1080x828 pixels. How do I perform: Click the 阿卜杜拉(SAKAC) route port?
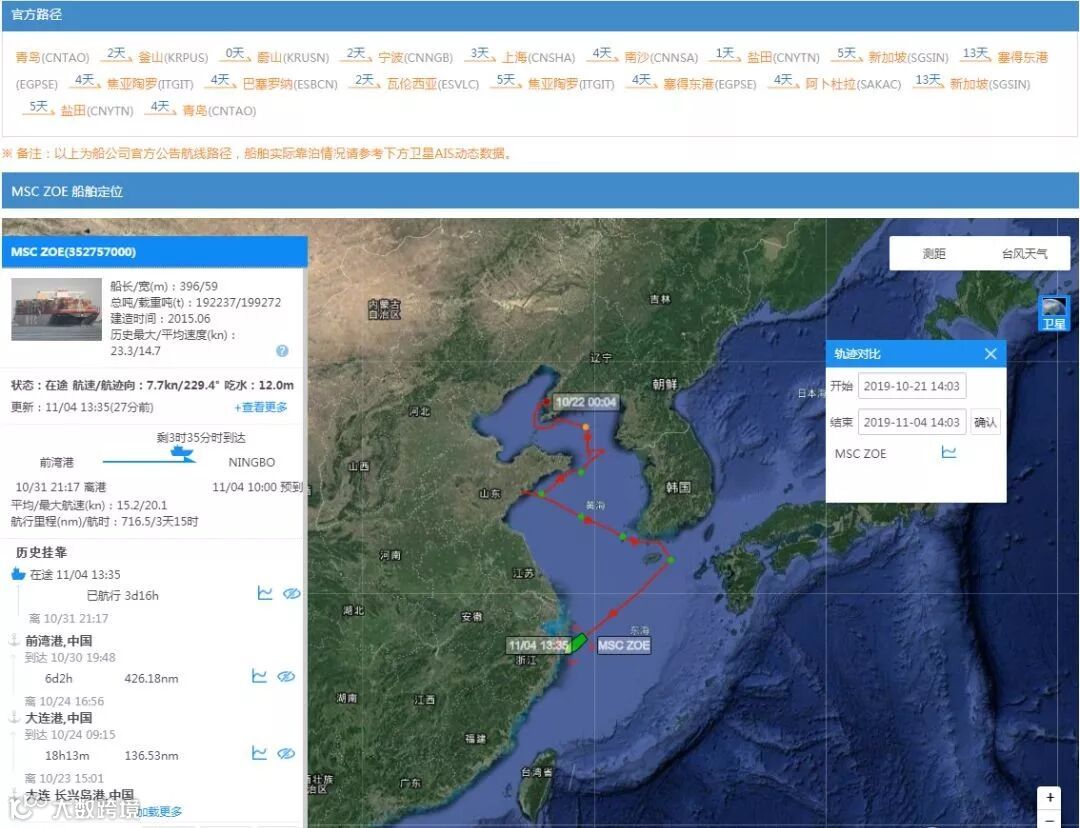tap(853, 84)
